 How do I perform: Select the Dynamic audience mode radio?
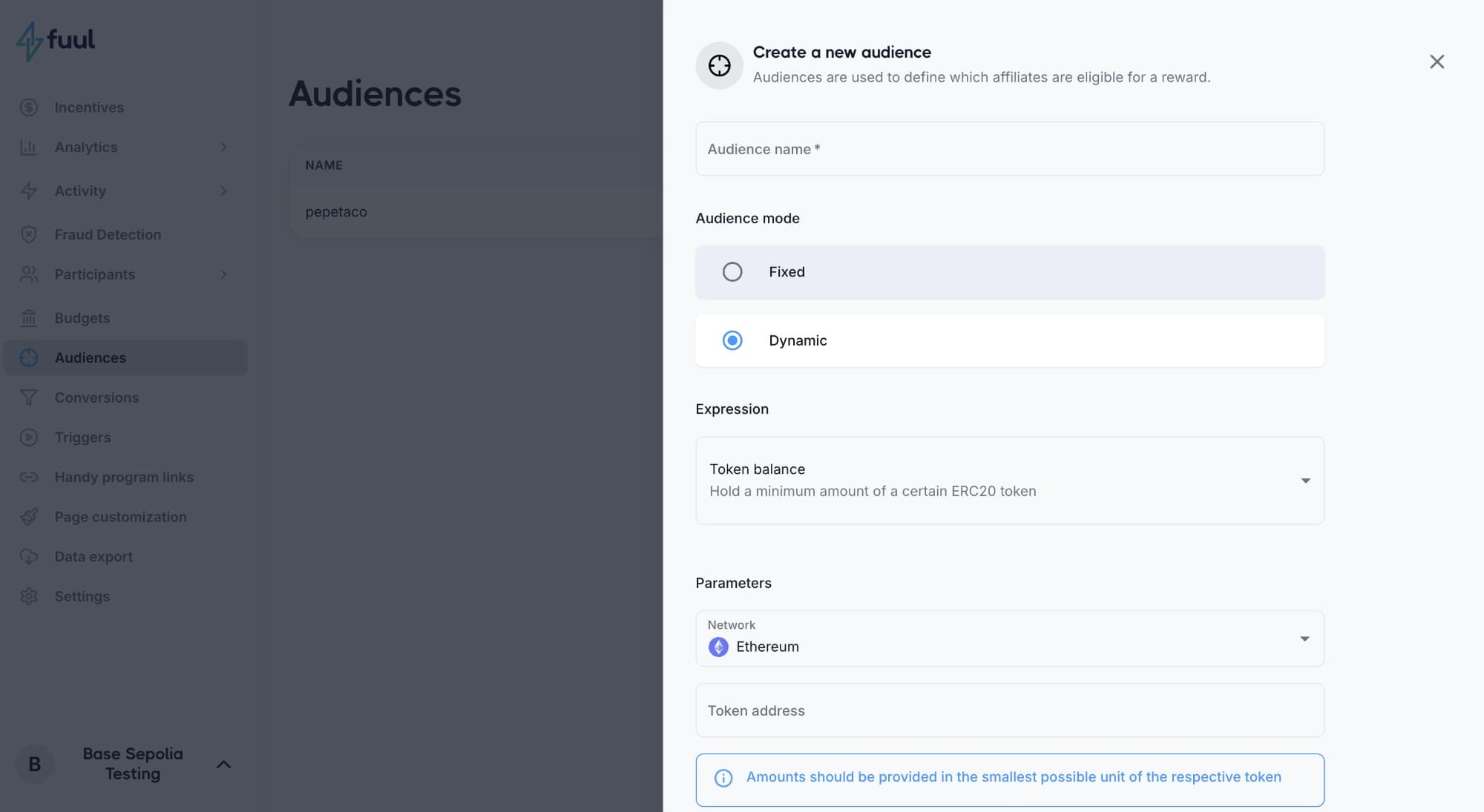coord(732,340)
